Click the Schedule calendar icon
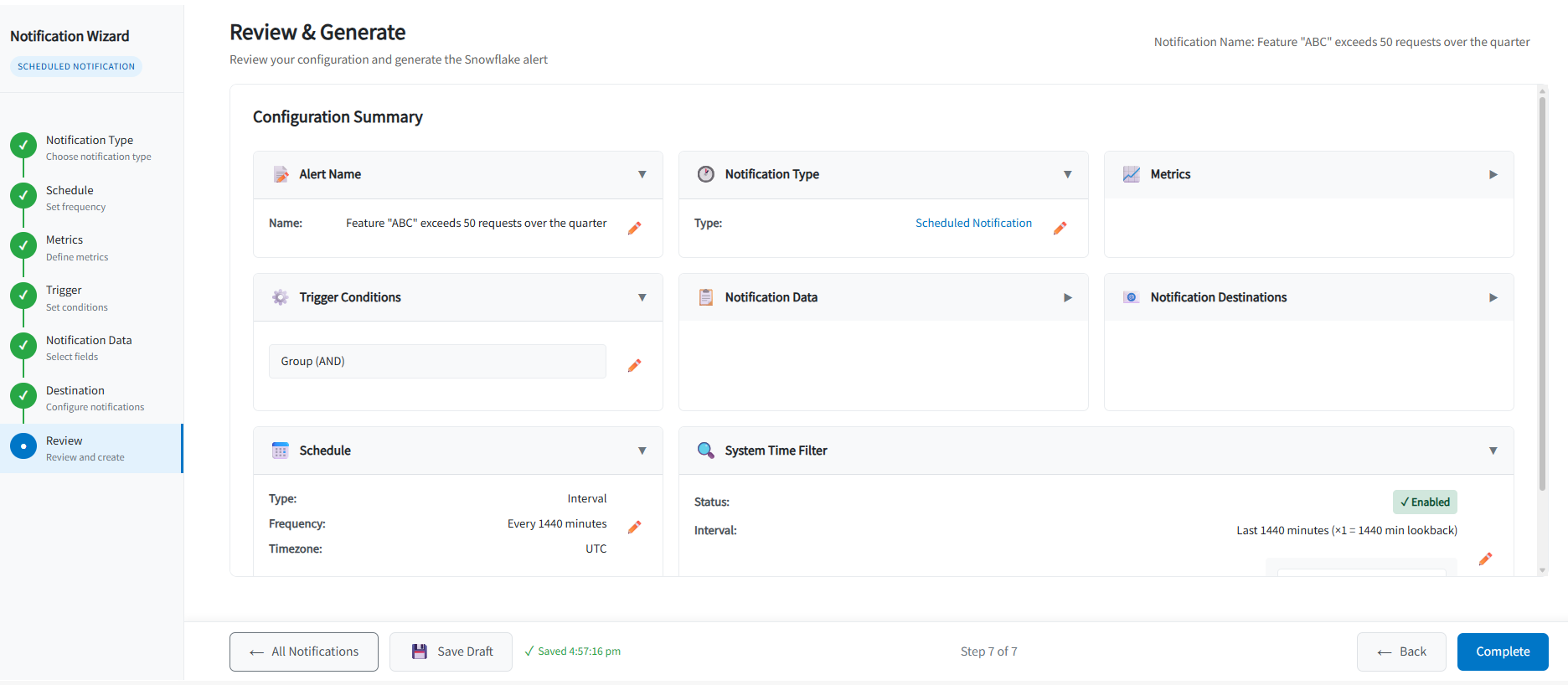This screenshot has width=1568, height=685. pos(281,451)
